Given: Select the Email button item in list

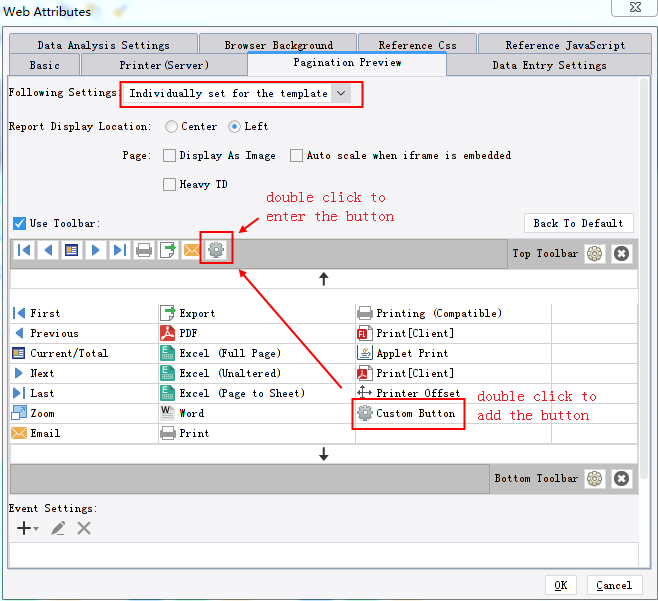Looking at the screenshot, I should click(x=84, y=433).
